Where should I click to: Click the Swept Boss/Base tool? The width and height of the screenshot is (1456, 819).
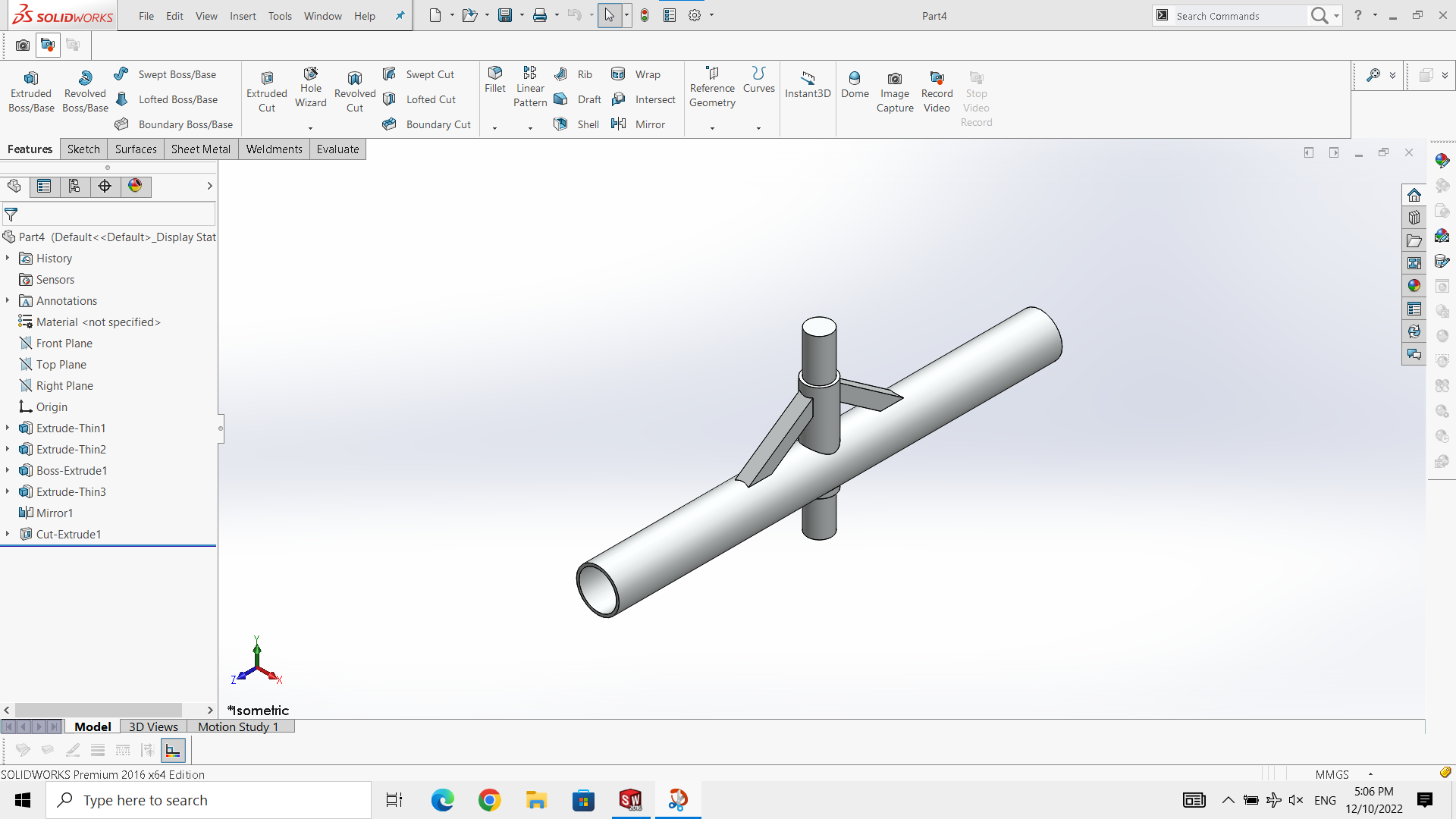coord(165,74)
